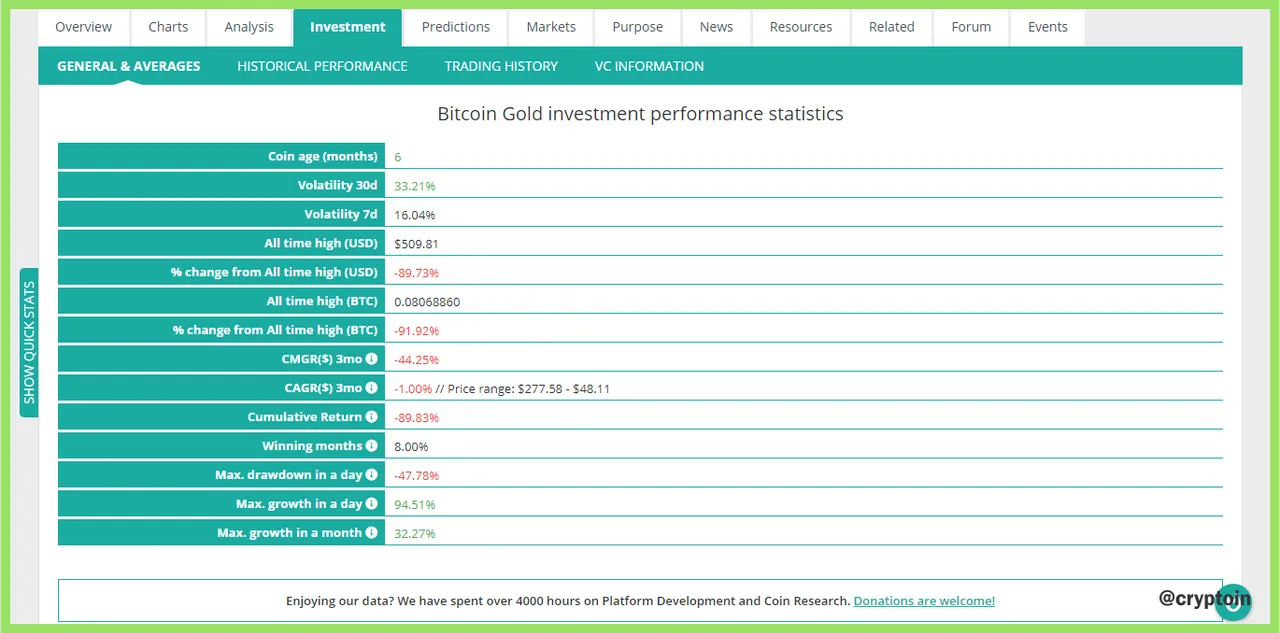
Task: Click the All time high value $509.81
Action: (417, 244)
